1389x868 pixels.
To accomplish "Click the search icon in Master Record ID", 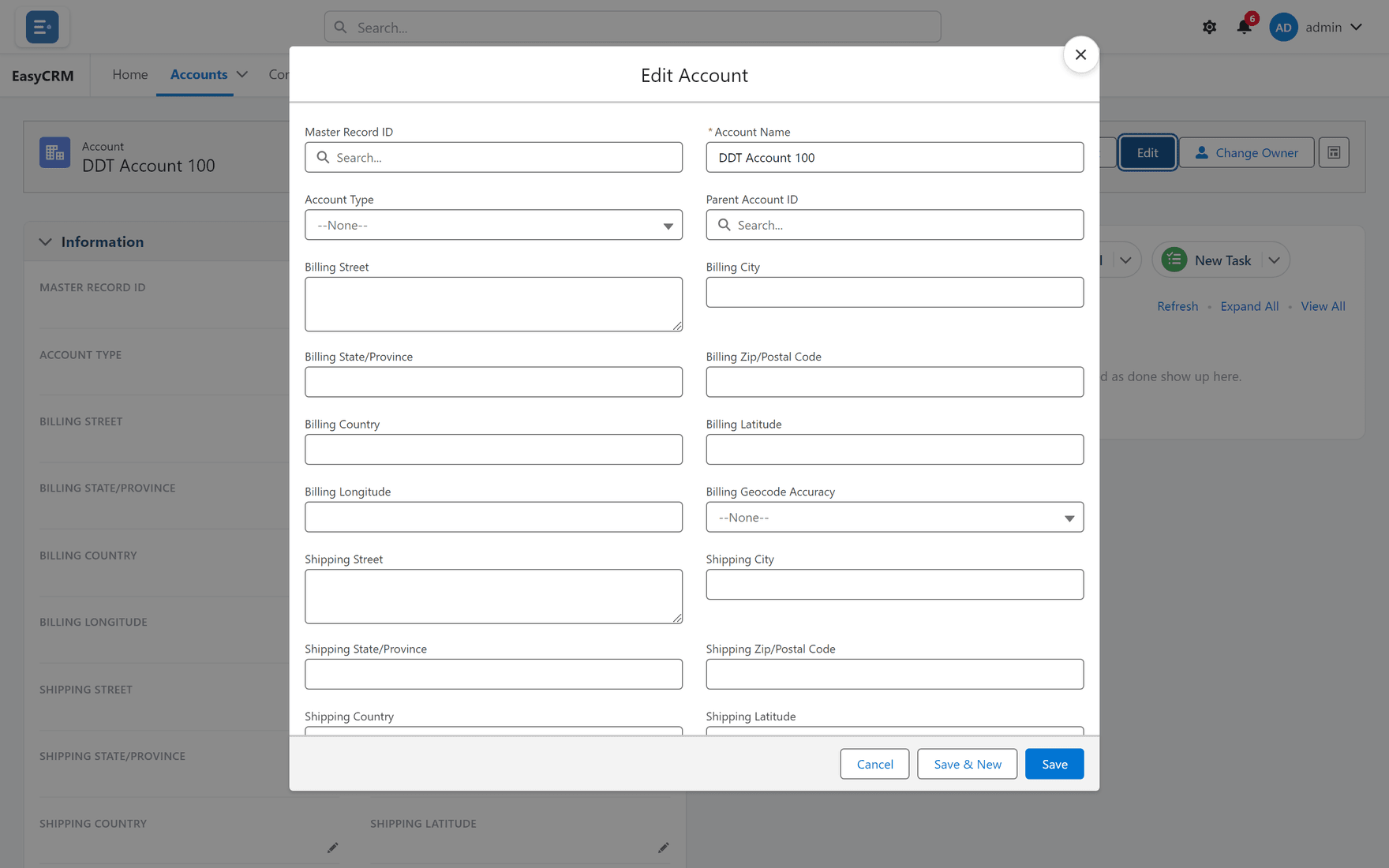I will (323, 157).
